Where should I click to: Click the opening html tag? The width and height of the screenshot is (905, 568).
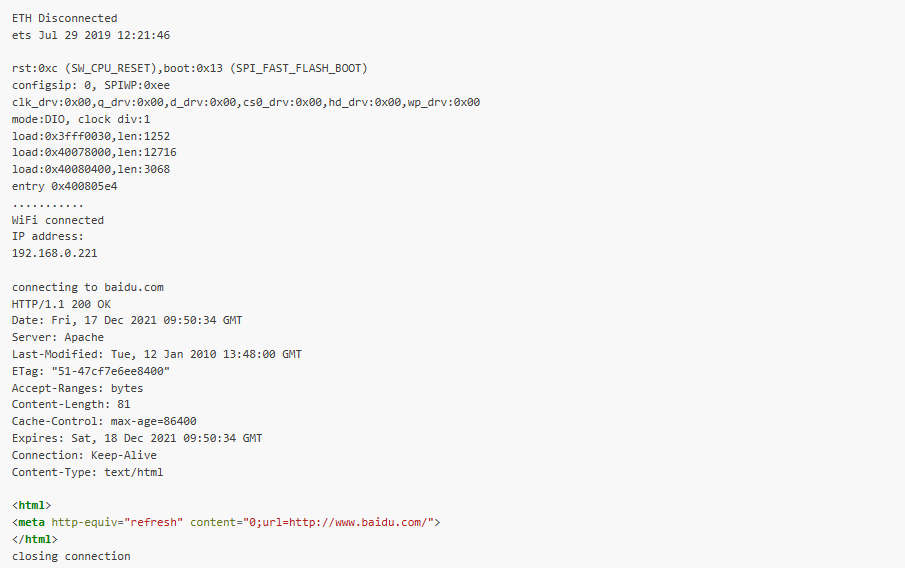32,506
